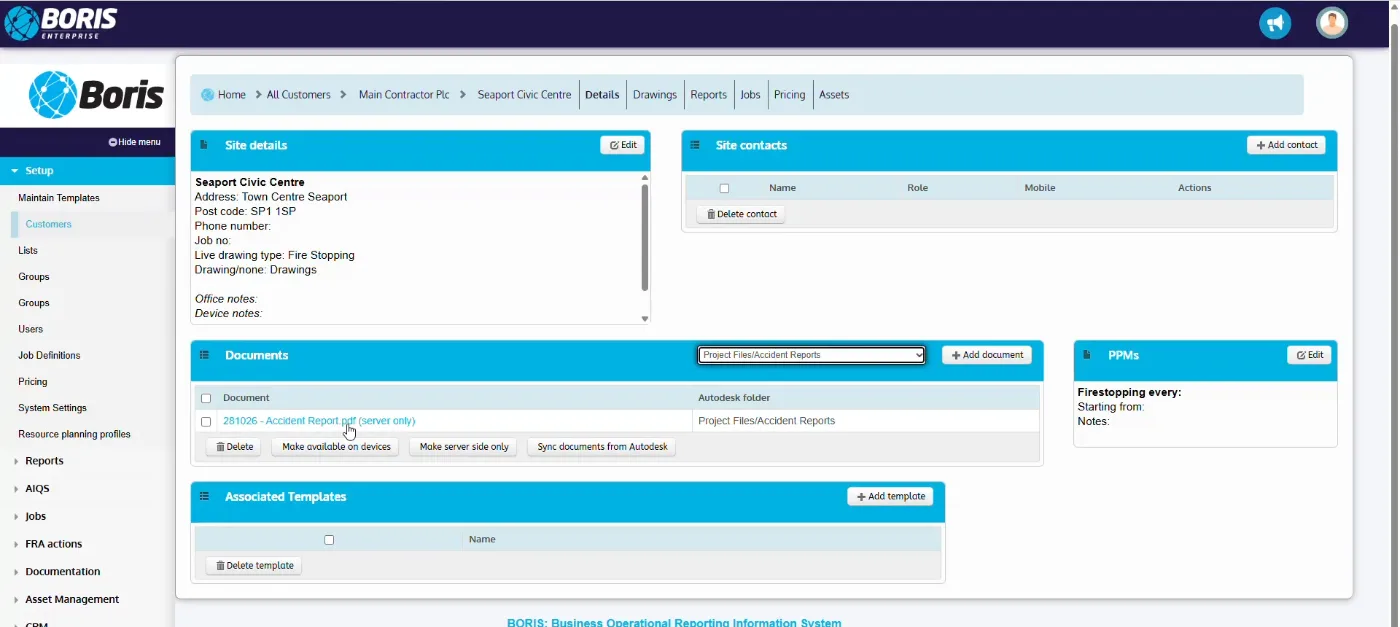Hide the sidebar menu

point(134,142)
